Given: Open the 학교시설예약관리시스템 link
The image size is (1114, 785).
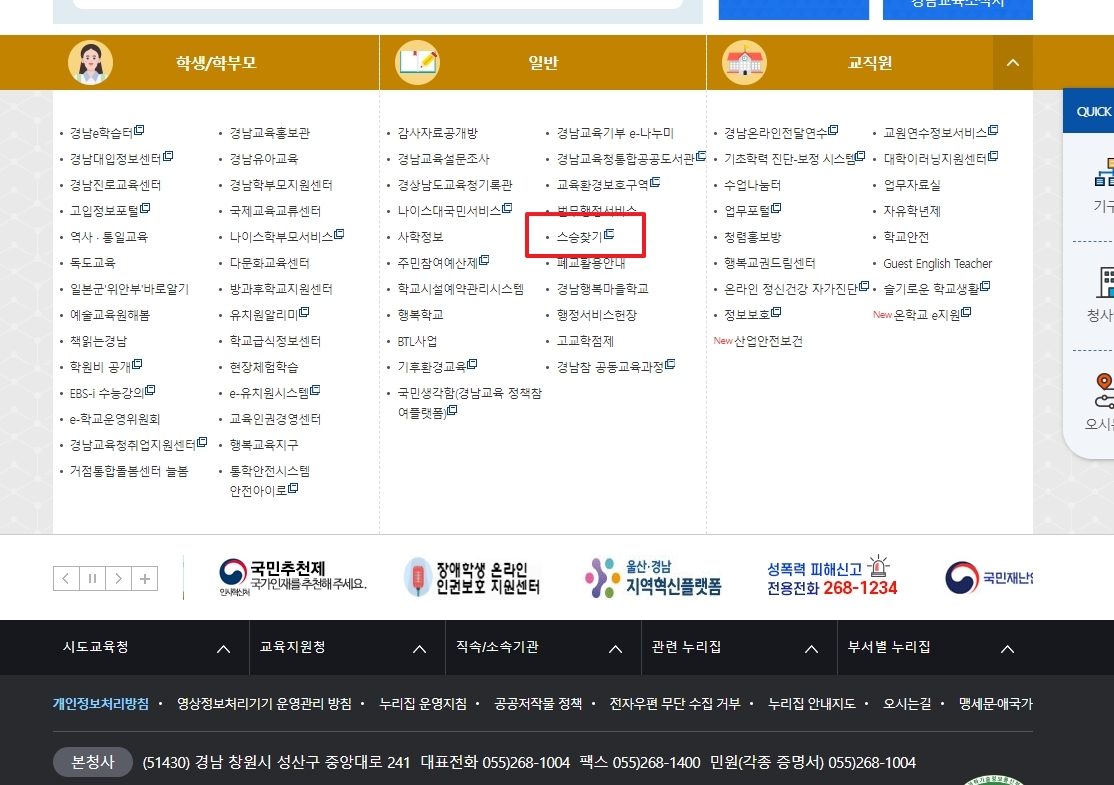Looking at the screenshot, I should tap(460, 289).
